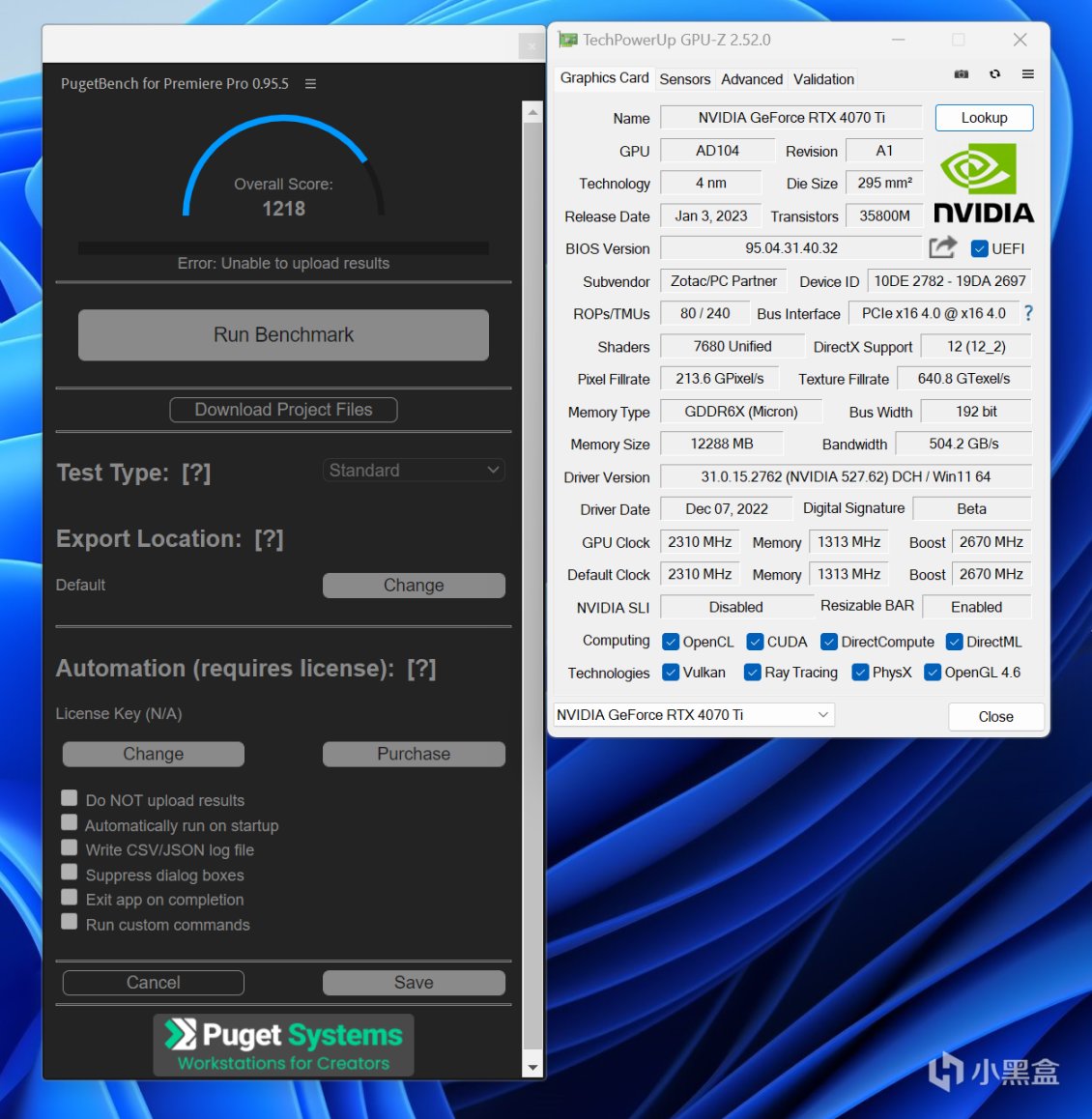1092x1119 pixels.
Task: Toggle the OpenCL checkbox
Action: coord(671,642)
